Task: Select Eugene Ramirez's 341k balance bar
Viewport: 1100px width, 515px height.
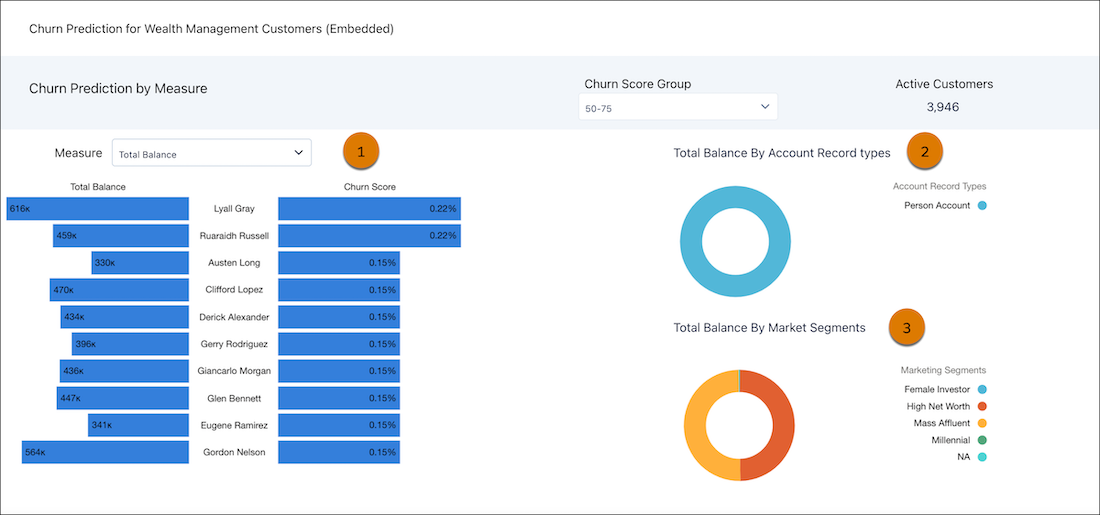Action: coord(138,425)
